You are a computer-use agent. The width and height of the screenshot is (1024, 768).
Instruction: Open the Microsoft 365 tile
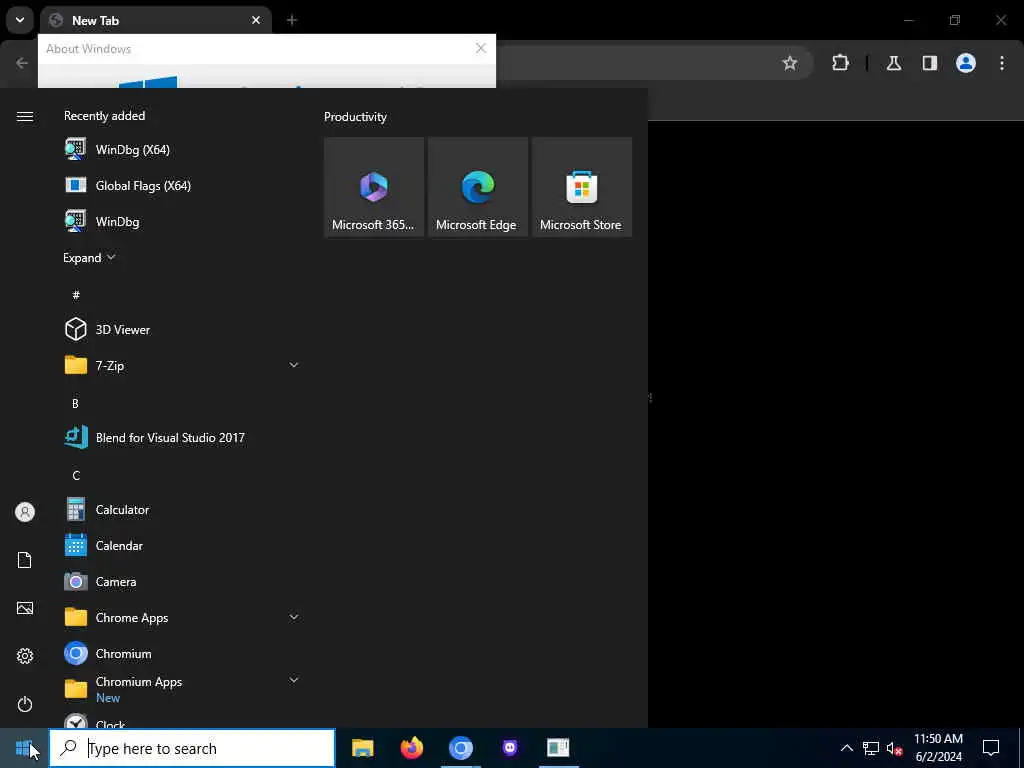pyautogui.click(x=374, y=187)
